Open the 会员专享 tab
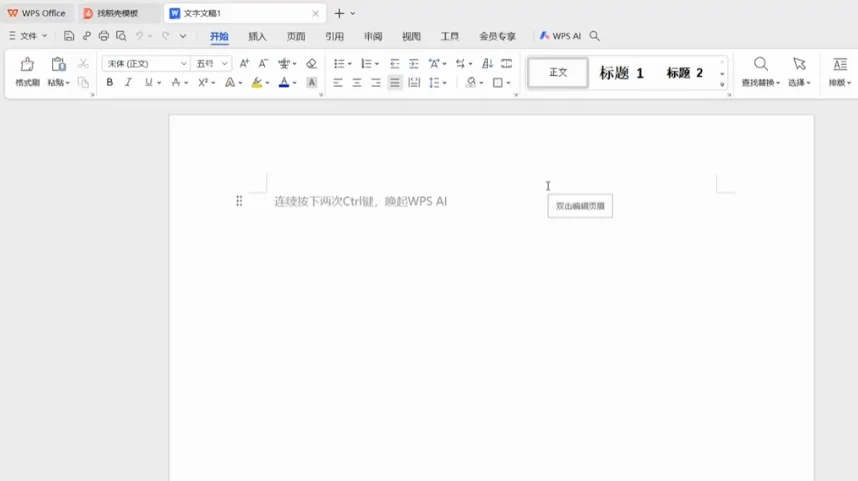 click(497, 36)
